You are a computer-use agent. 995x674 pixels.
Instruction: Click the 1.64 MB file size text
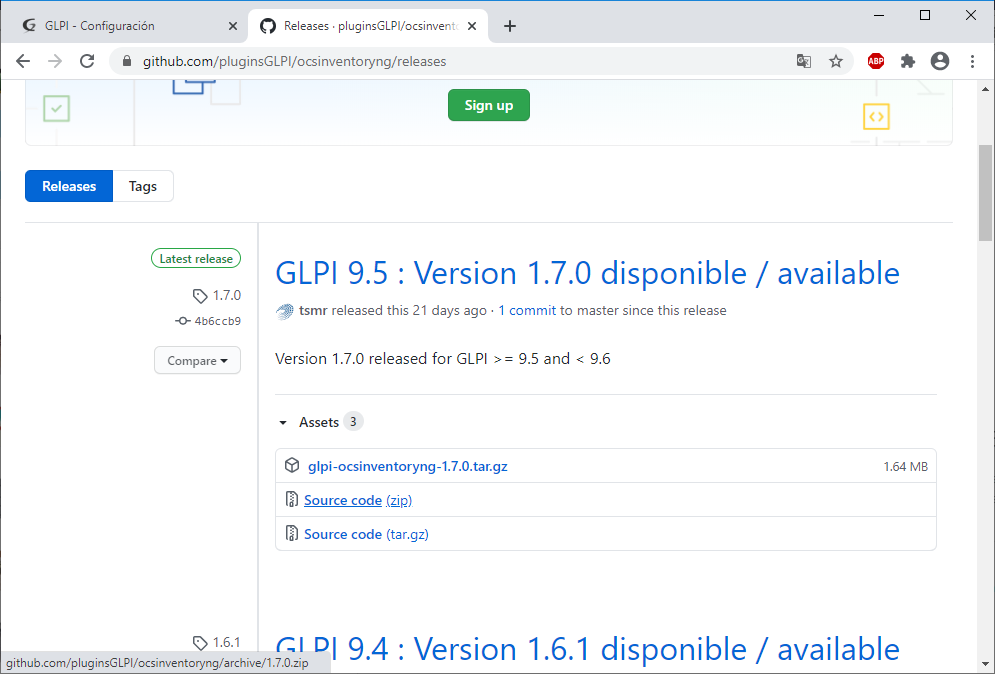pyautogui.click(x=906, y=466)
